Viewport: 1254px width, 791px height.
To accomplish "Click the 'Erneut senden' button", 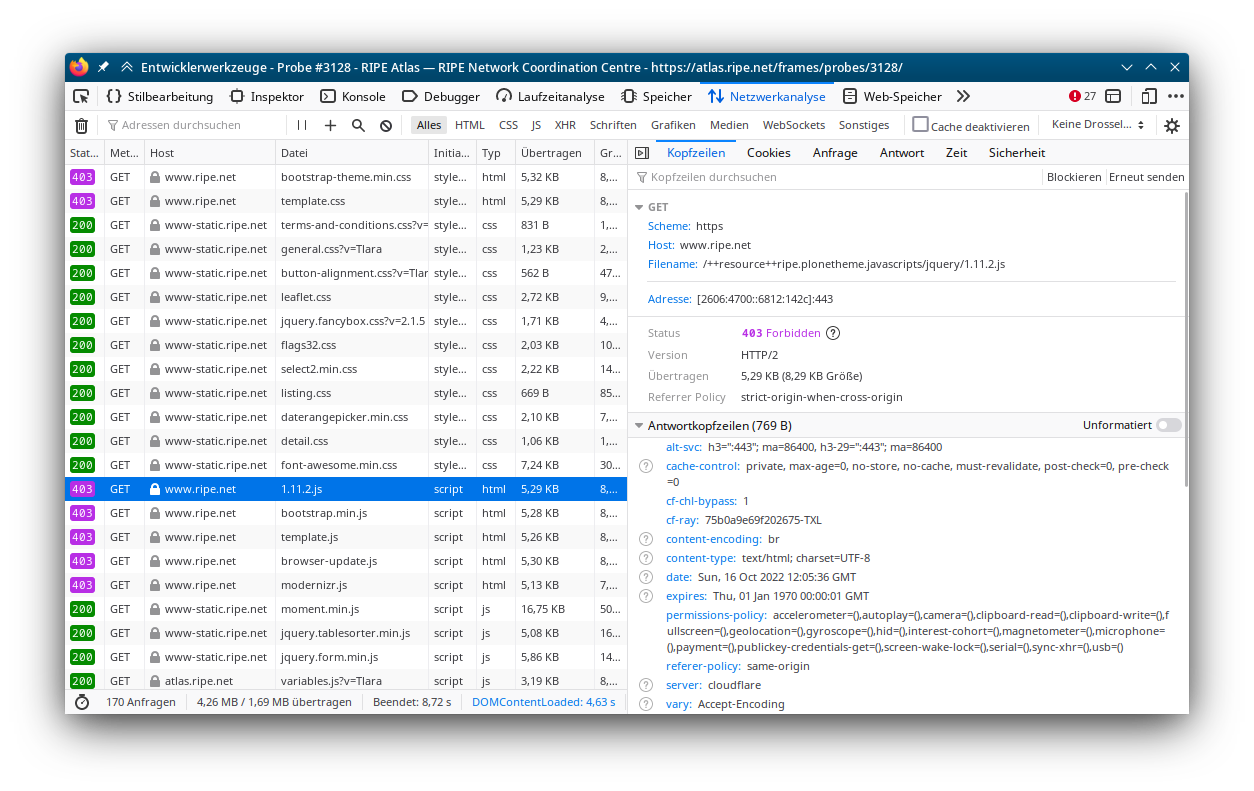I will 1146,177.
